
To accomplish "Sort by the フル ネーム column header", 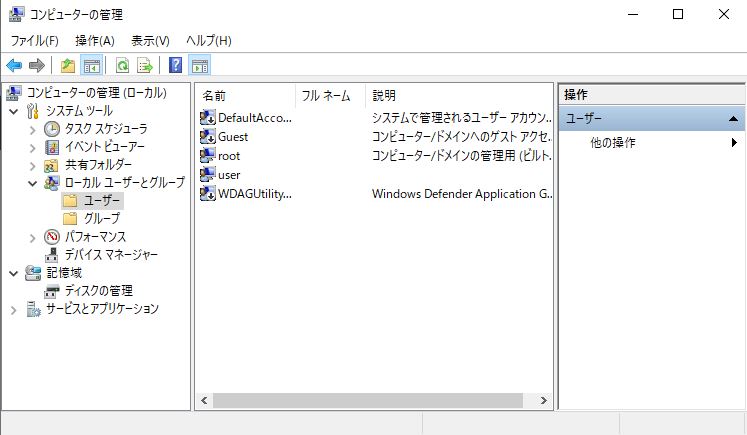I will 330,96.
